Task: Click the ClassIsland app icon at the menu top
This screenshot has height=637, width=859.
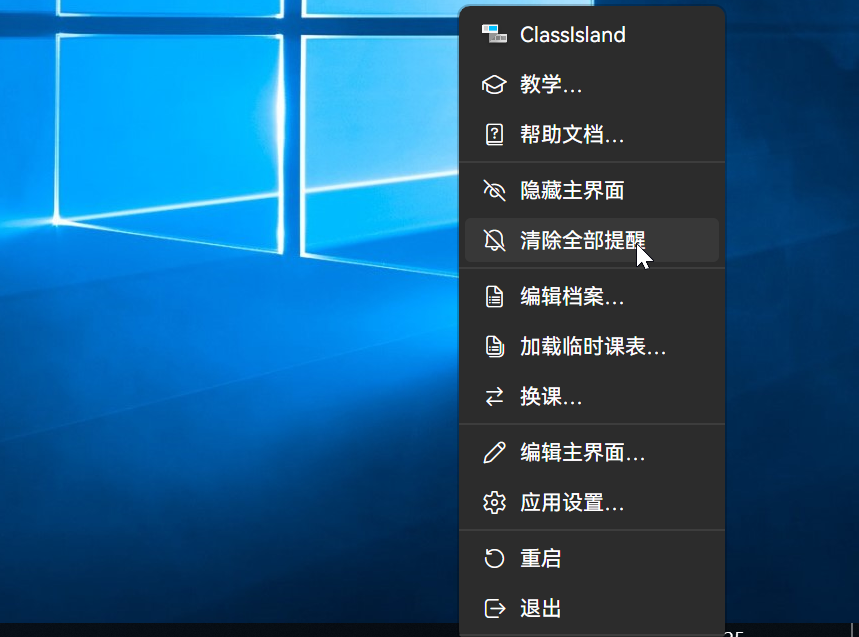Action: [495, 34]
